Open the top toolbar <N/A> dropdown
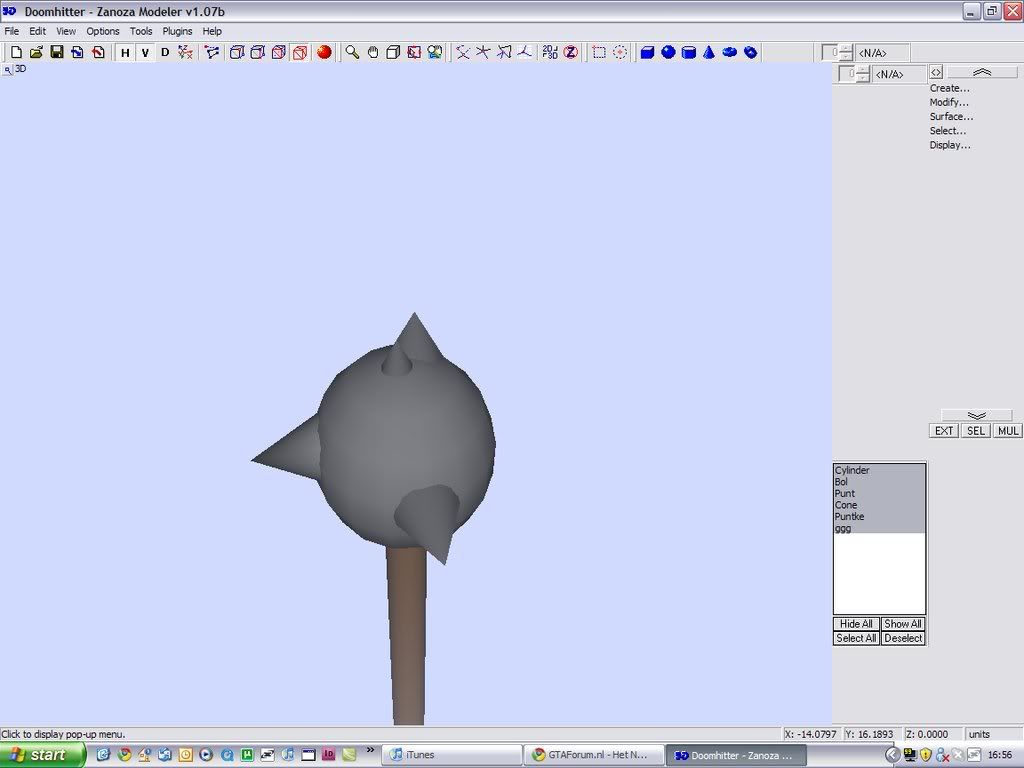1024x768 pixels. [882, 53]
